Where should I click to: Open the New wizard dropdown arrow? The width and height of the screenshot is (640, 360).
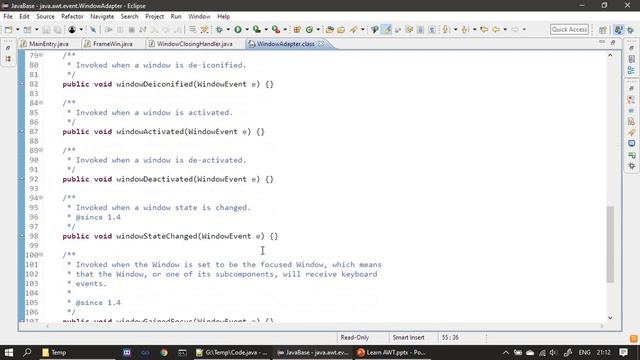click(17, 29)
